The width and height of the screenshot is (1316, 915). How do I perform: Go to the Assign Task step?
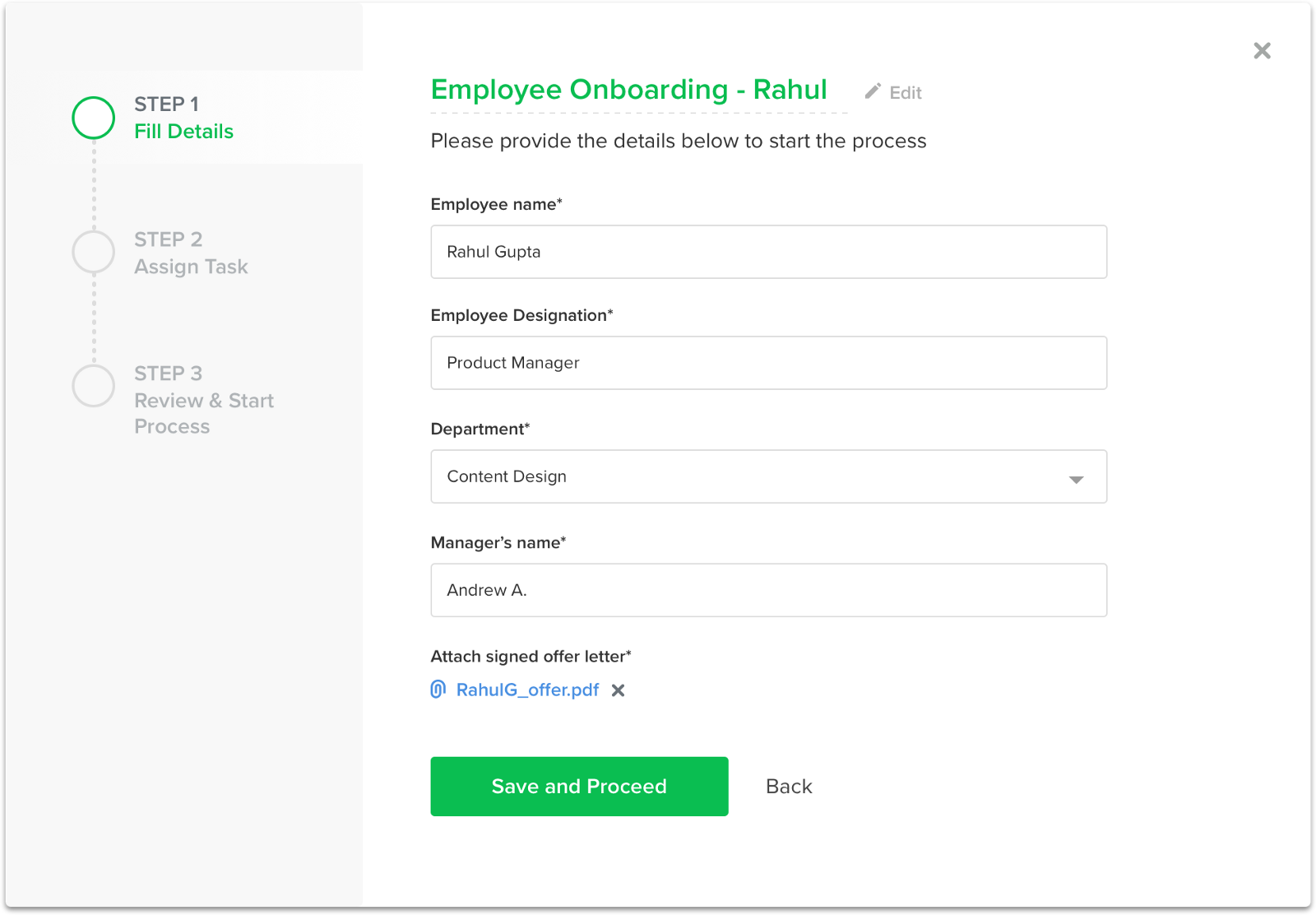pos(191,267)
